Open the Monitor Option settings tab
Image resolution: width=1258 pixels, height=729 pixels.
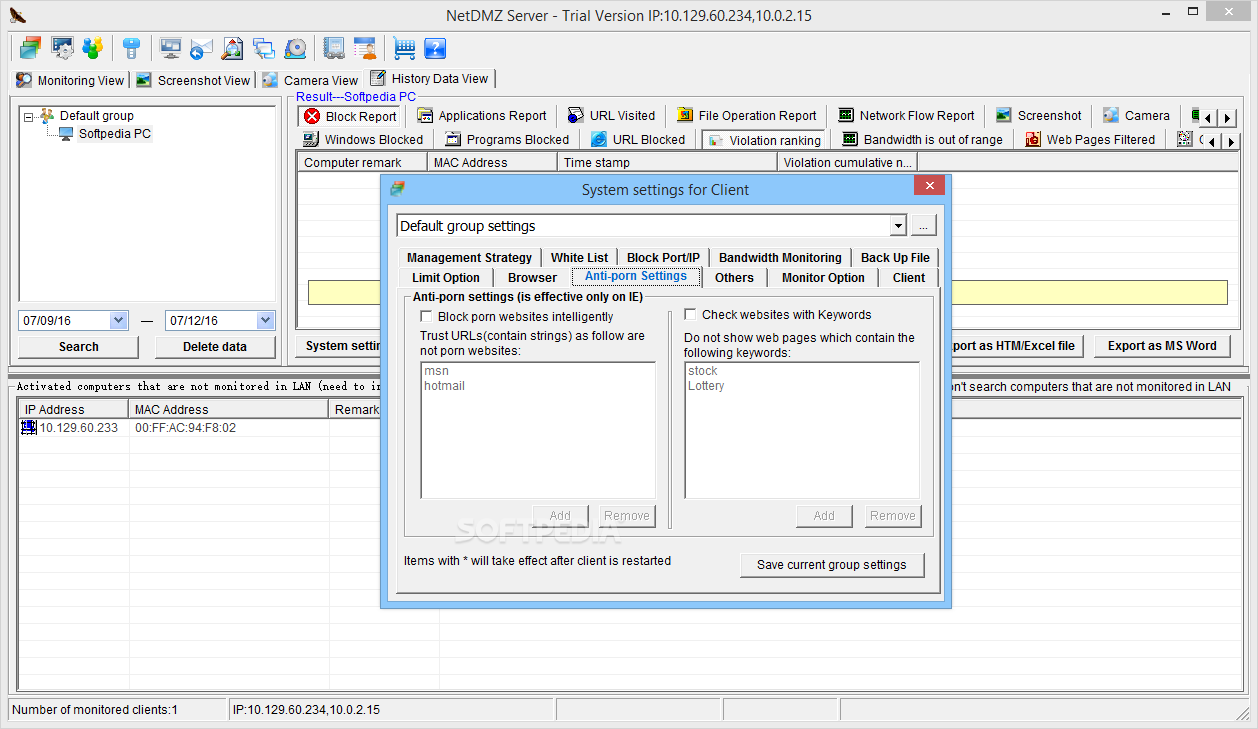(x=823, y=278)
